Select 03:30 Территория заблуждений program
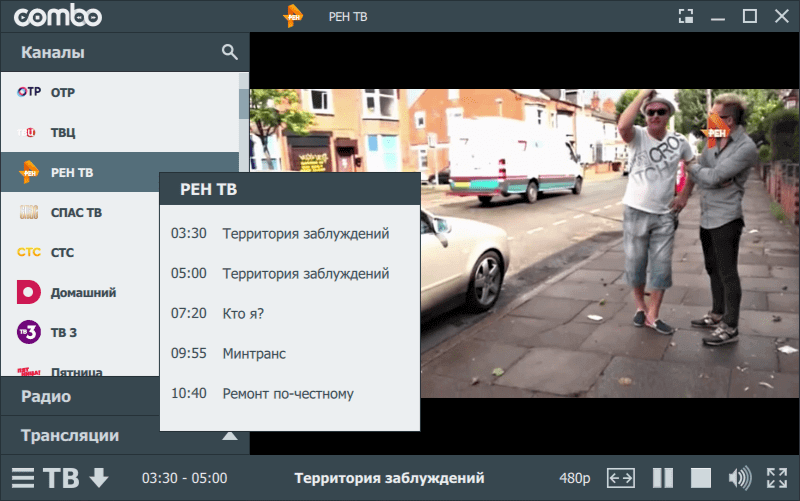Image resolution: width=800 pixels, height=501 pixels. coord(290,234)
